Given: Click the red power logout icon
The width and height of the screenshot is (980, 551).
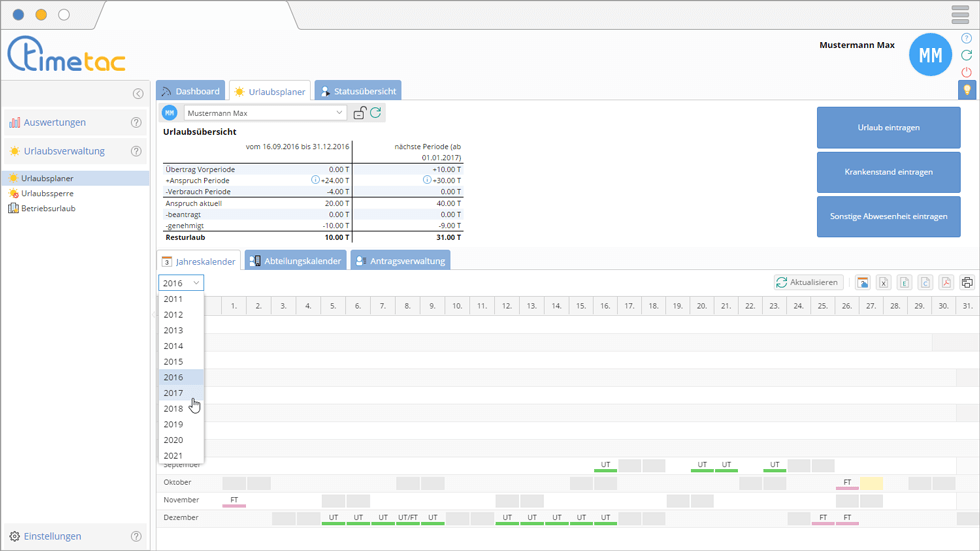Looking at the screenshot, I should [966, 72].
